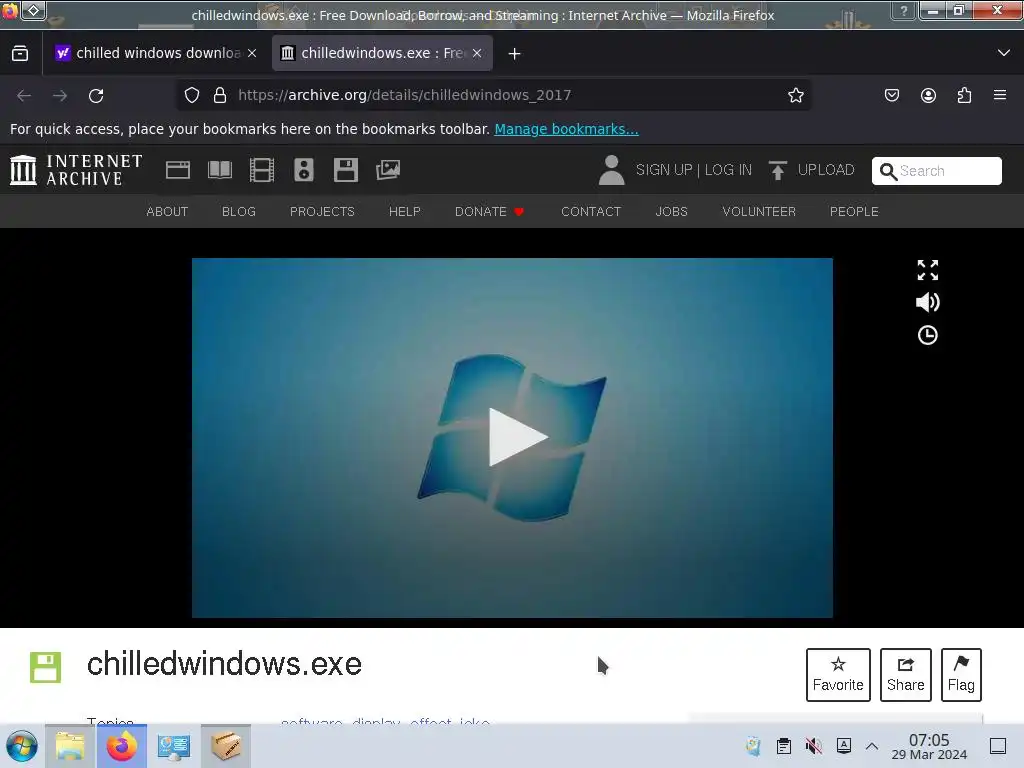Click the site security padlock icon
The height and width of the screenshot is (768, 1024).
click(220, 95)
